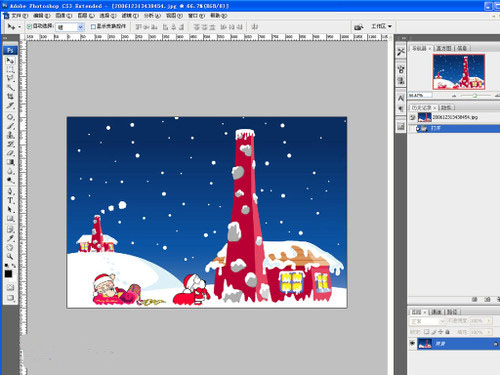The height and width of the screenshot is (375, 500).
Task: Hide the Background layer eye icon
Action: (412, 343)
